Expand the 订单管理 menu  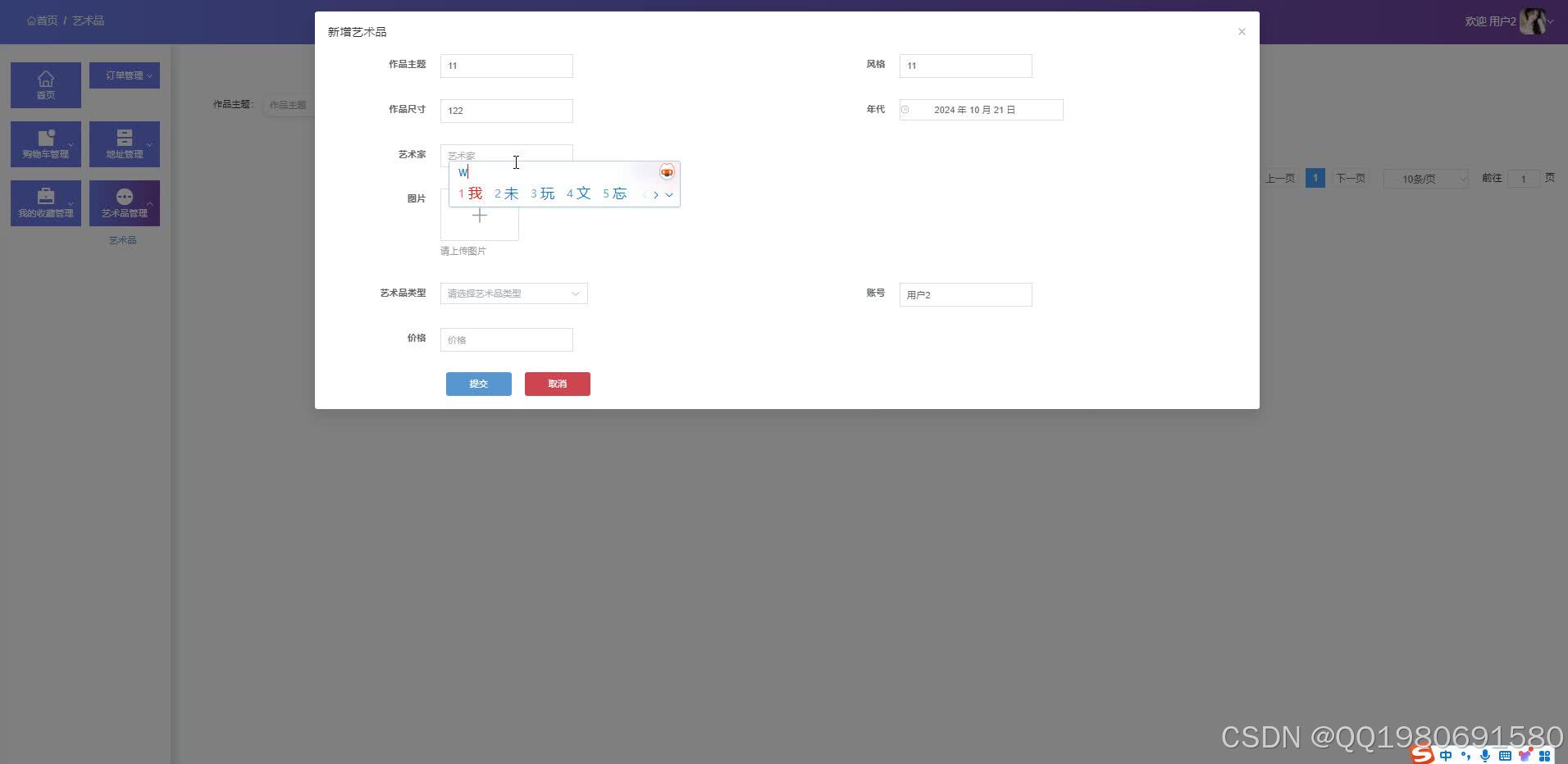click(125, 75)
